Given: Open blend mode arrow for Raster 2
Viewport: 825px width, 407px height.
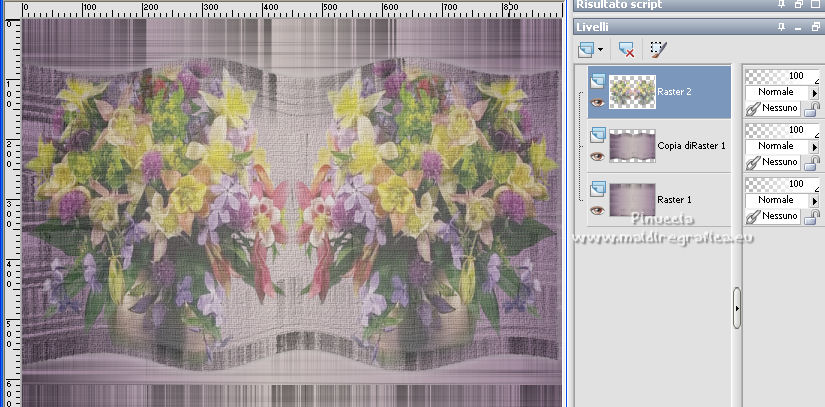Looking at the screenshot, I should [816, 93].
